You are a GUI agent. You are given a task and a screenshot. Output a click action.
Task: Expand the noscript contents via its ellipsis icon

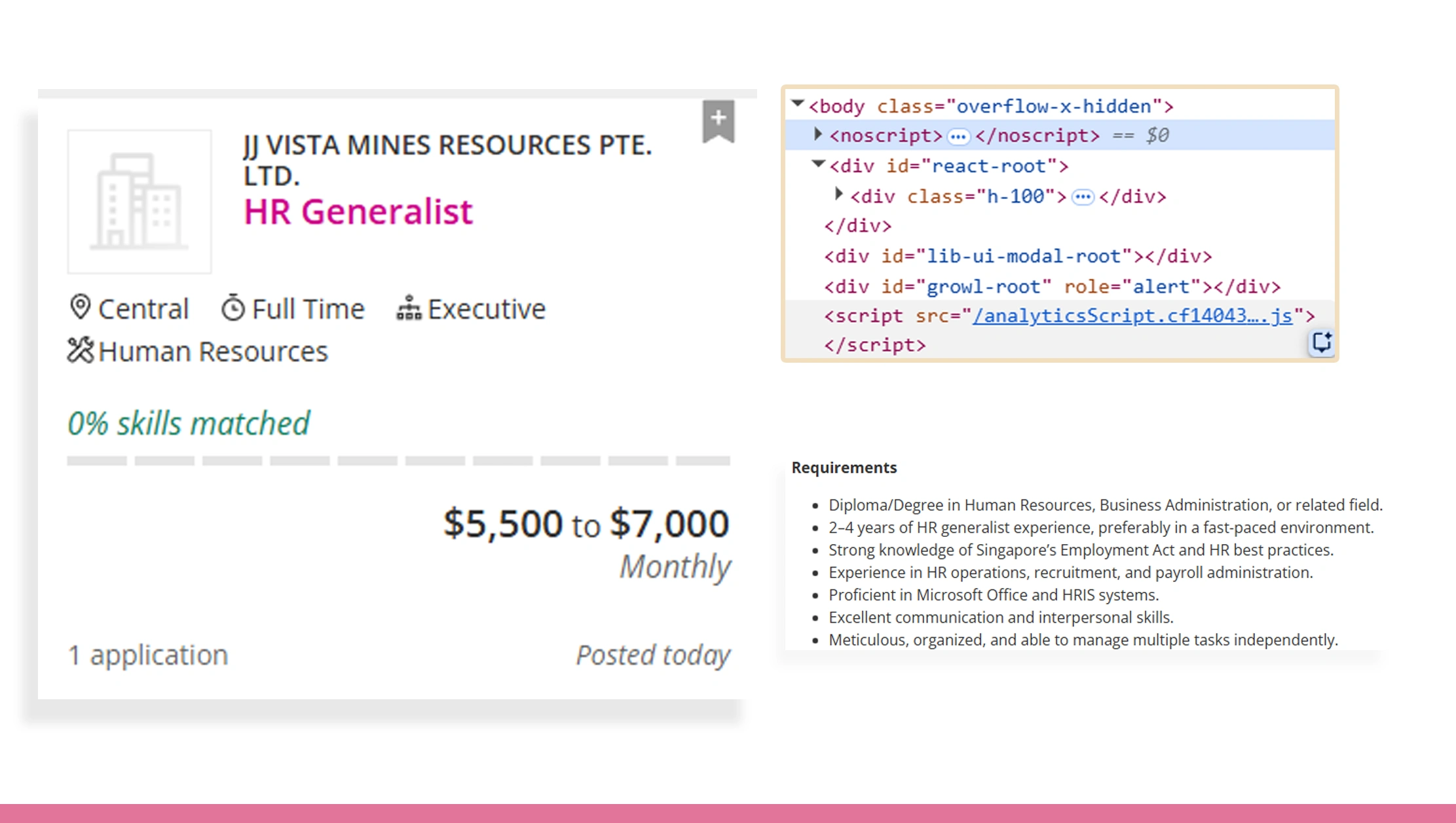tap(958, 136)
